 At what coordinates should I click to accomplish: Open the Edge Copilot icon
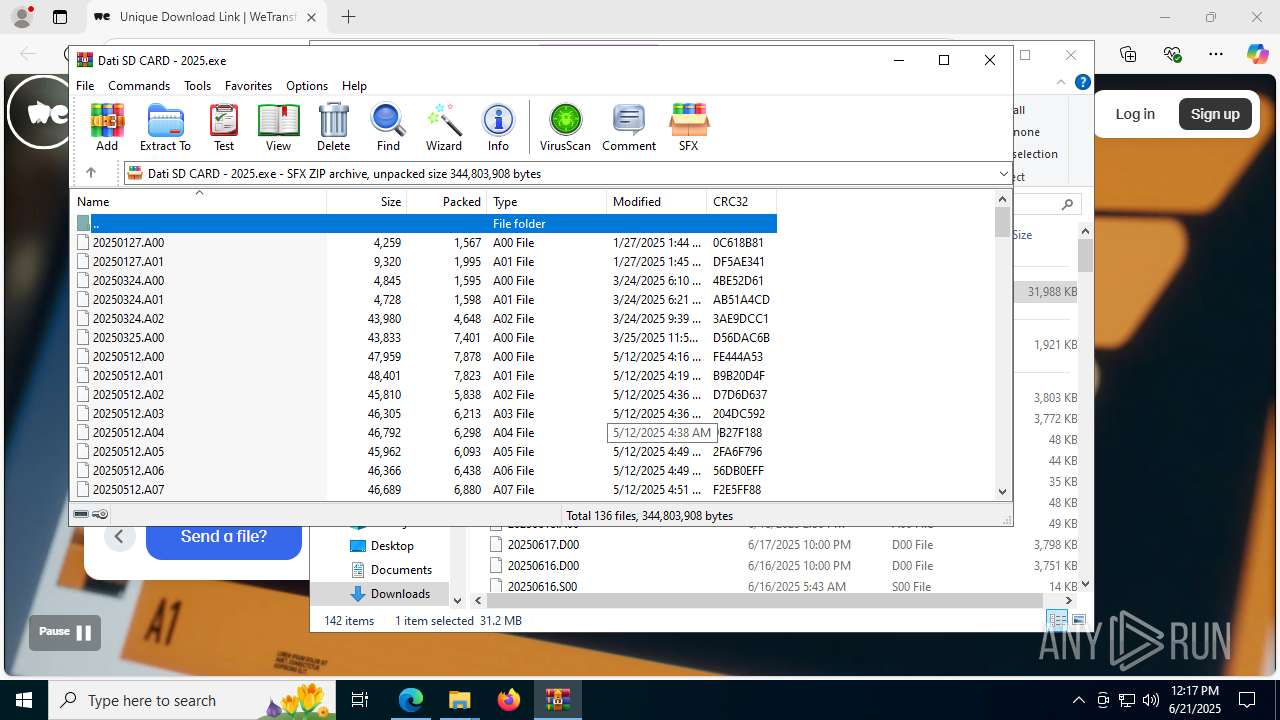[1257, 54]
